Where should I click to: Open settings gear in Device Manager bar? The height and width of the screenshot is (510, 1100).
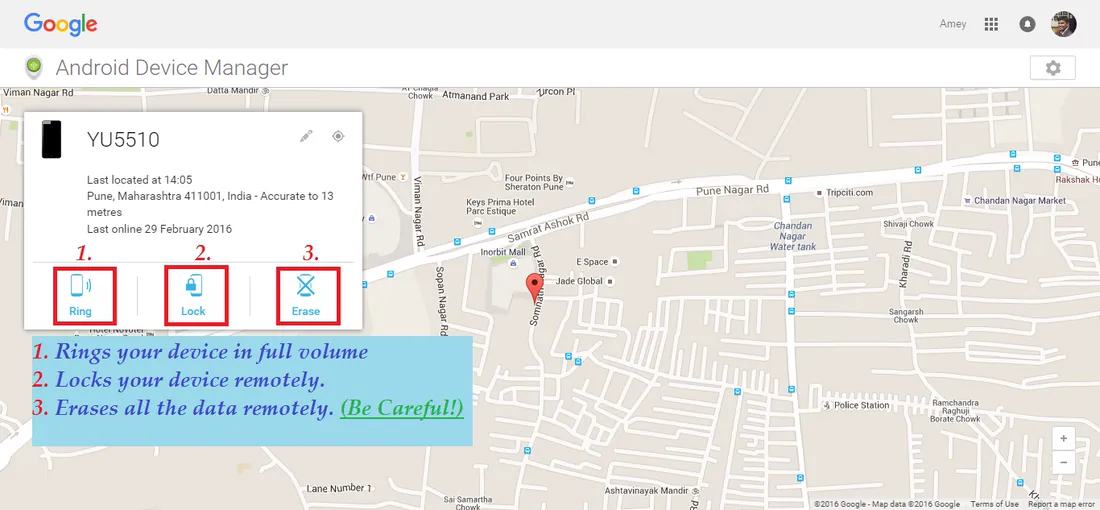[1052, 68]
